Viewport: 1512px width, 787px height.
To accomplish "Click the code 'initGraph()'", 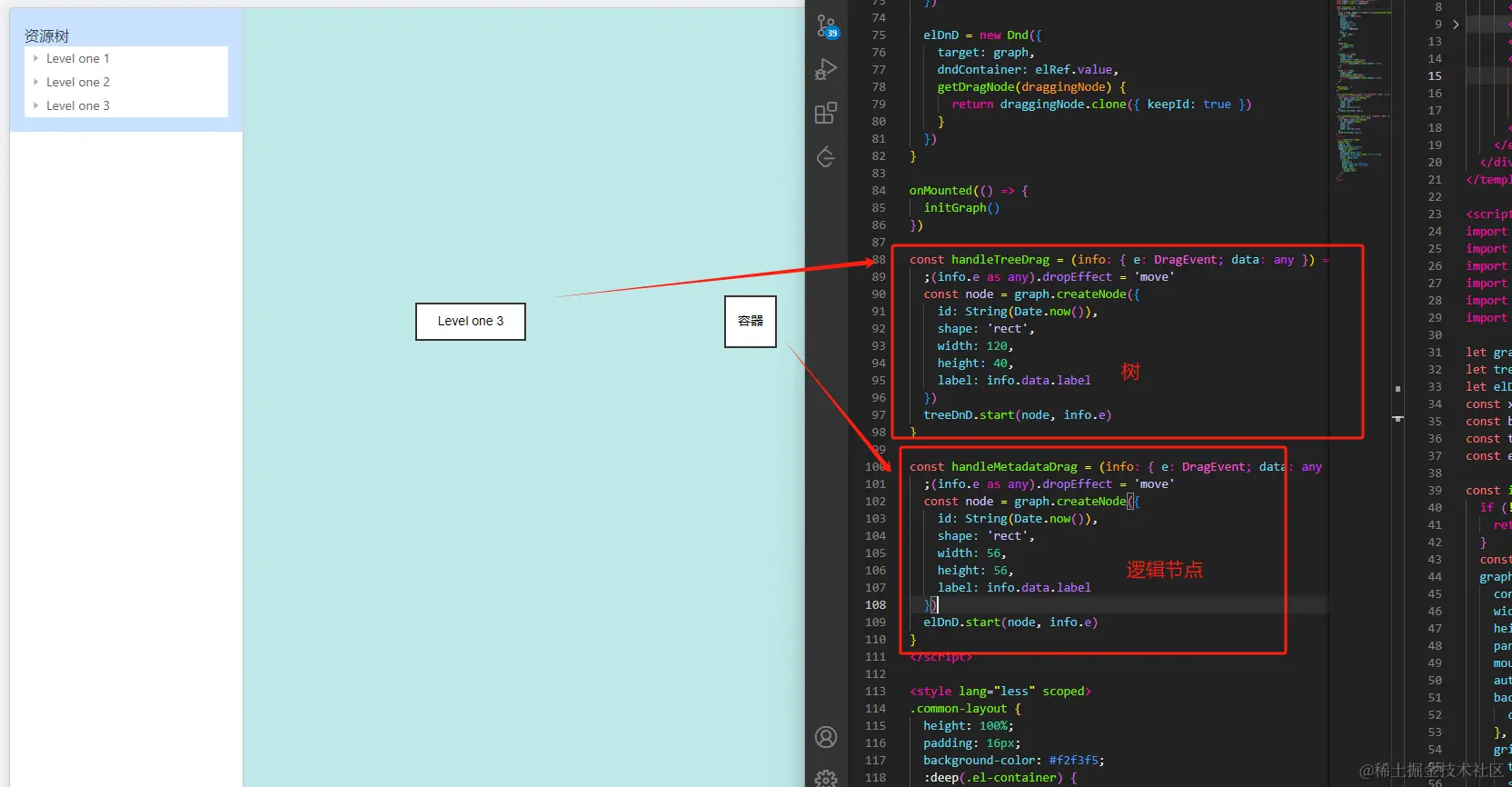I will pyautogui.click(x=961, y=208).
